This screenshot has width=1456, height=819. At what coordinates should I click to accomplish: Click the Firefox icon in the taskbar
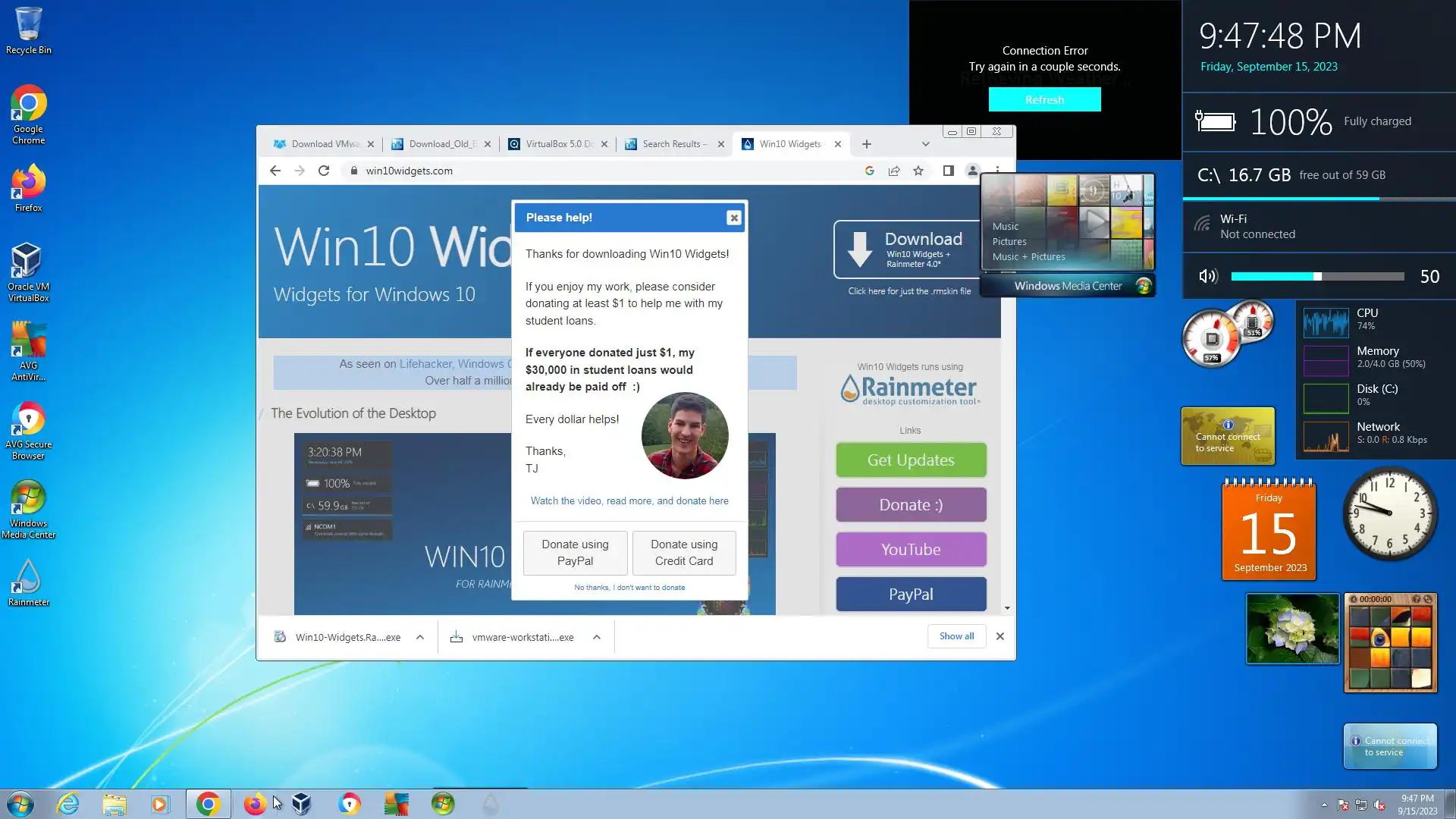(255, 804)
